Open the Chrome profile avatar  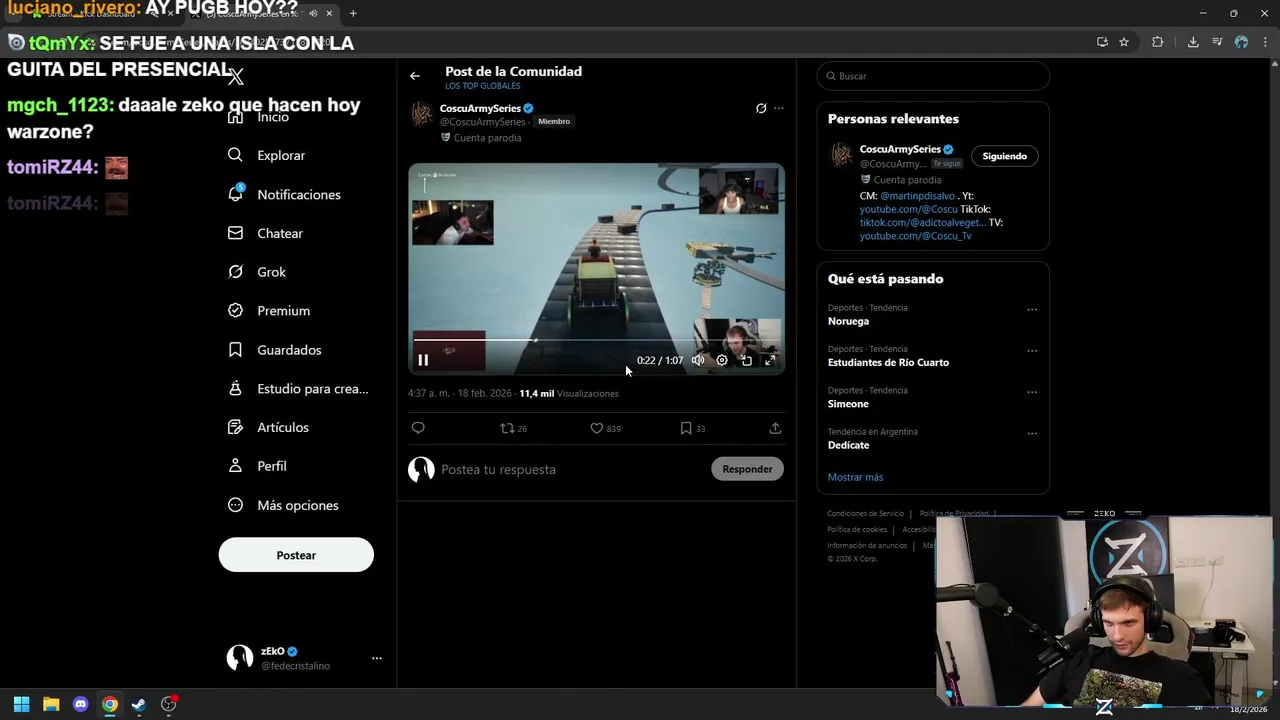coord(1241,42)
